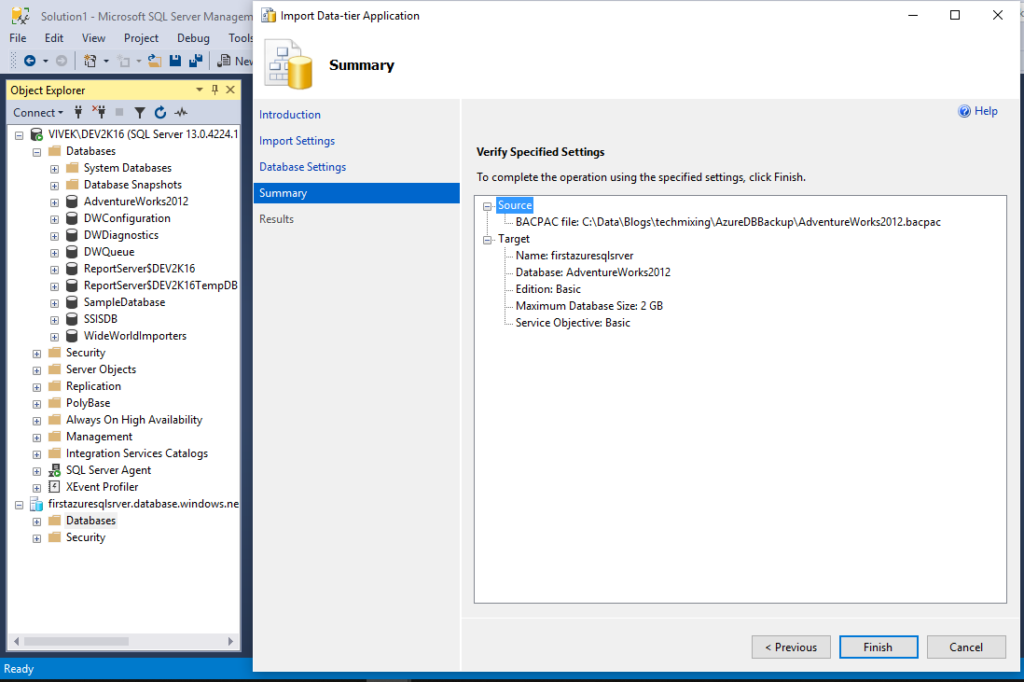Viewport: 1024px width, 682px height.
Task: Open the Object Explorer filter settings
Action: [x=139, y=112]
